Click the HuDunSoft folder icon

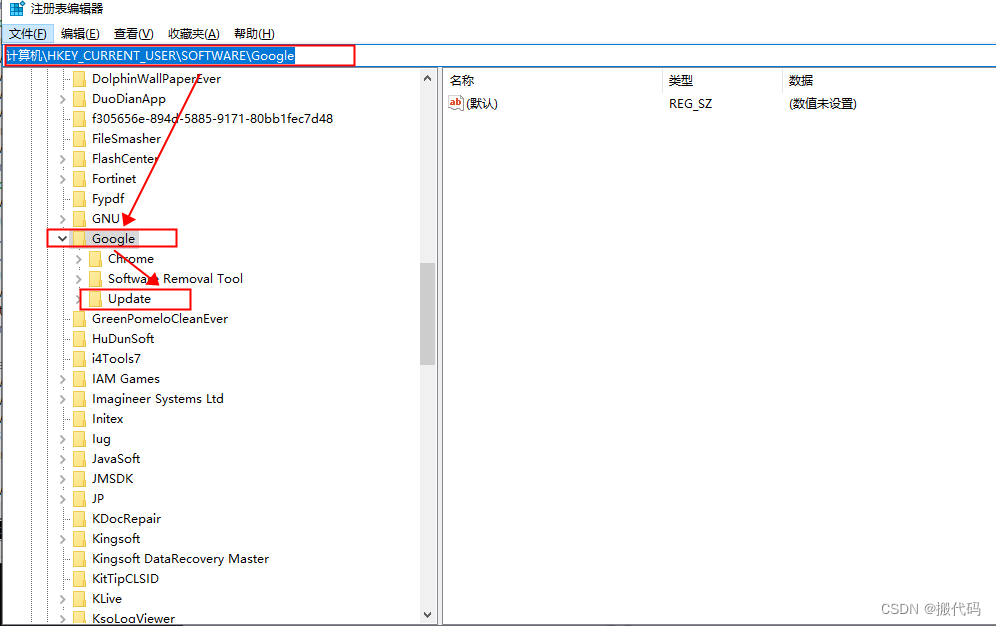click(79, 339)
